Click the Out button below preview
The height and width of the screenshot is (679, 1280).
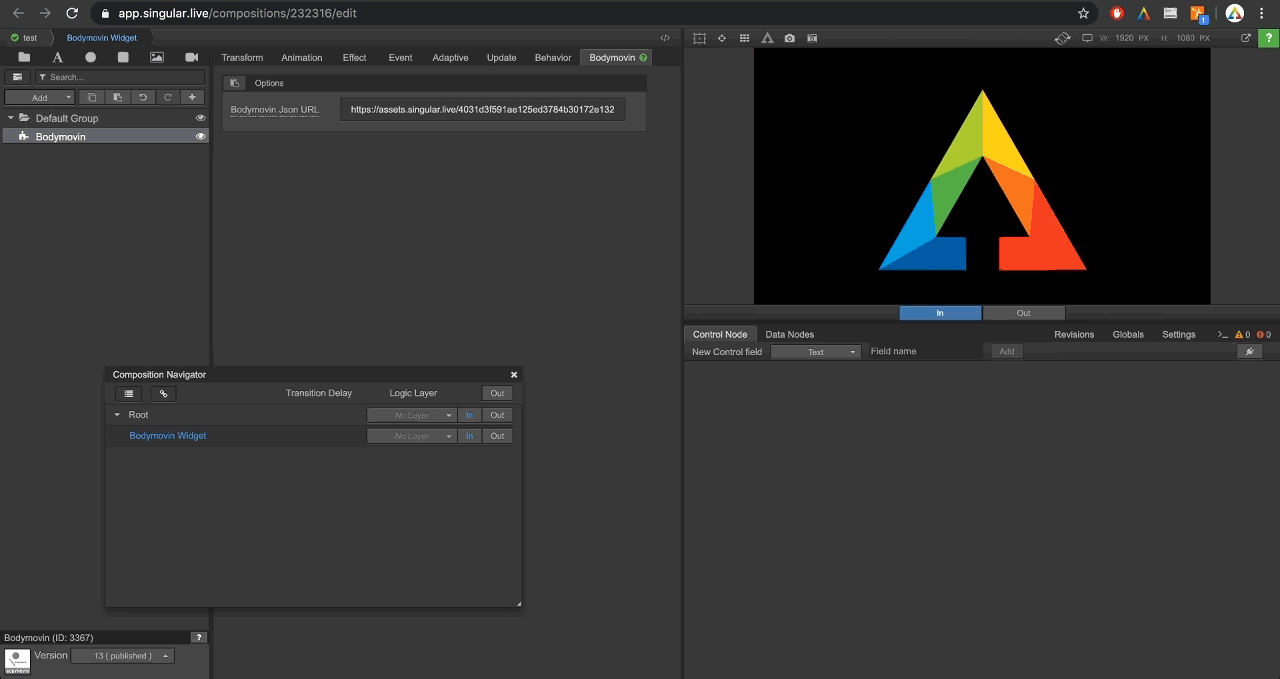[1023, 313]
